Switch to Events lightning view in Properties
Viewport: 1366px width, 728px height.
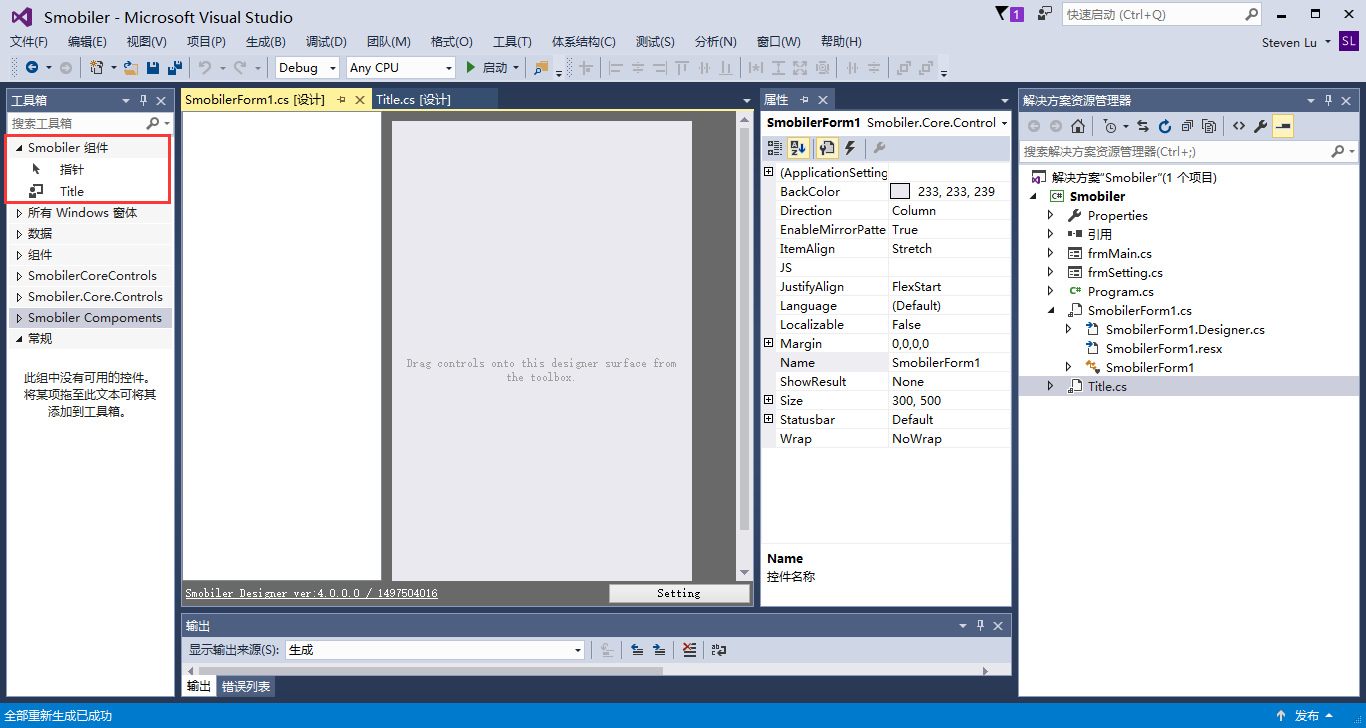850,148
